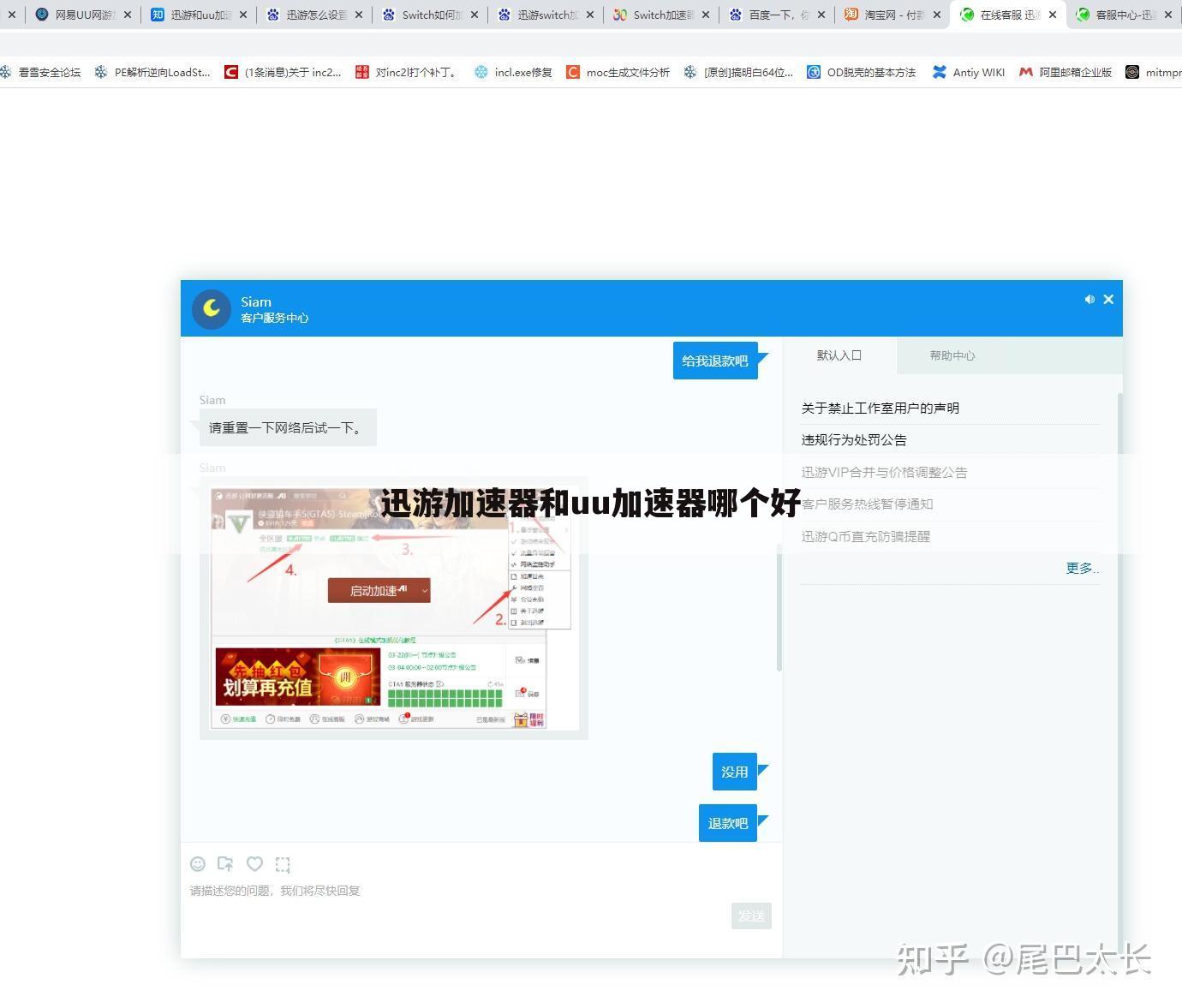The height and width of the screenshot is (1008, 1182).
Task: Open the OD脱壳的基本方法 bookmark
Action: (862, 73)
